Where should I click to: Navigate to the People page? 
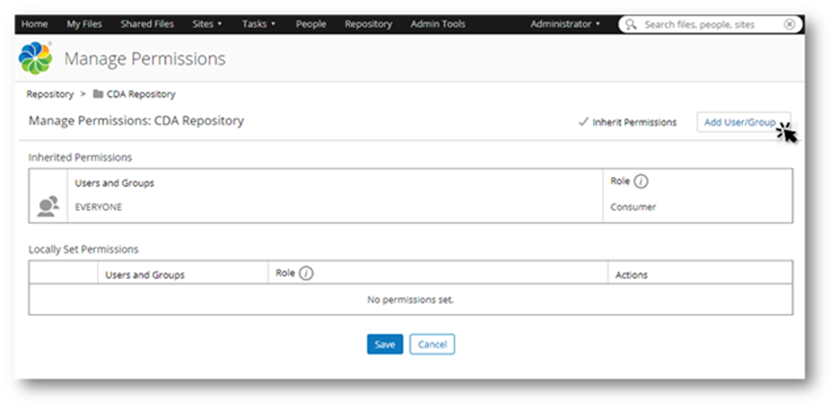click(311, 24)
